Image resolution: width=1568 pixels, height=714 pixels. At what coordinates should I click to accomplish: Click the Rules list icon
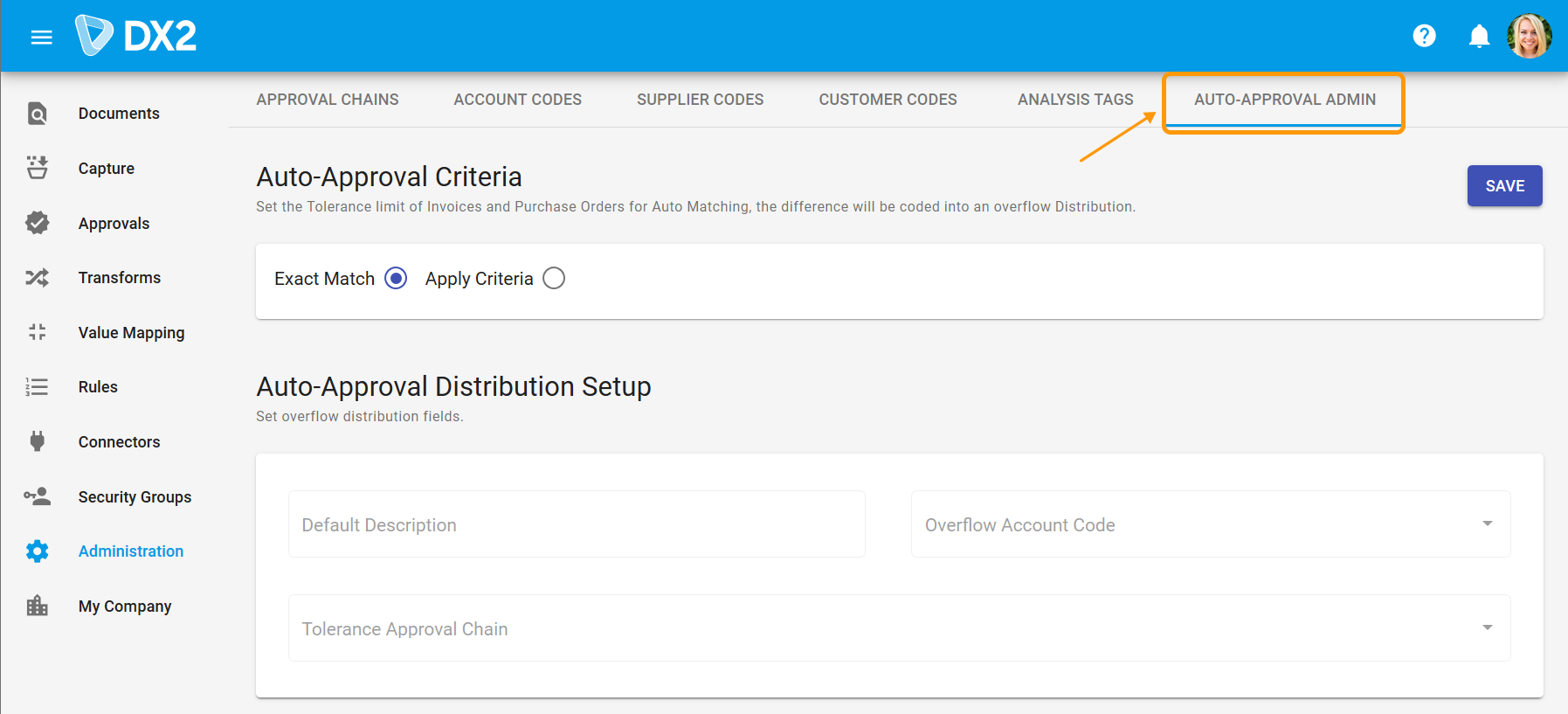38,387
